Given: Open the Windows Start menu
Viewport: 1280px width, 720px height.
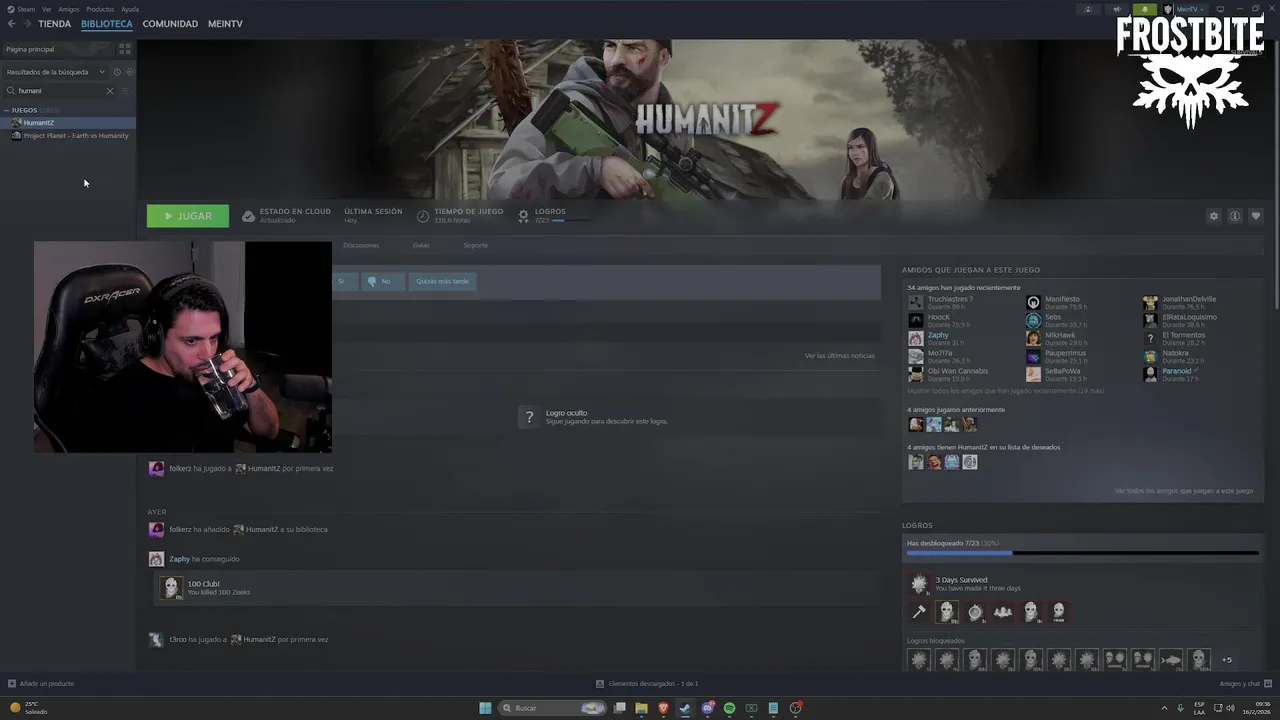Looking at the screenshot, I should pyautogui.click(x=485, y=708).
